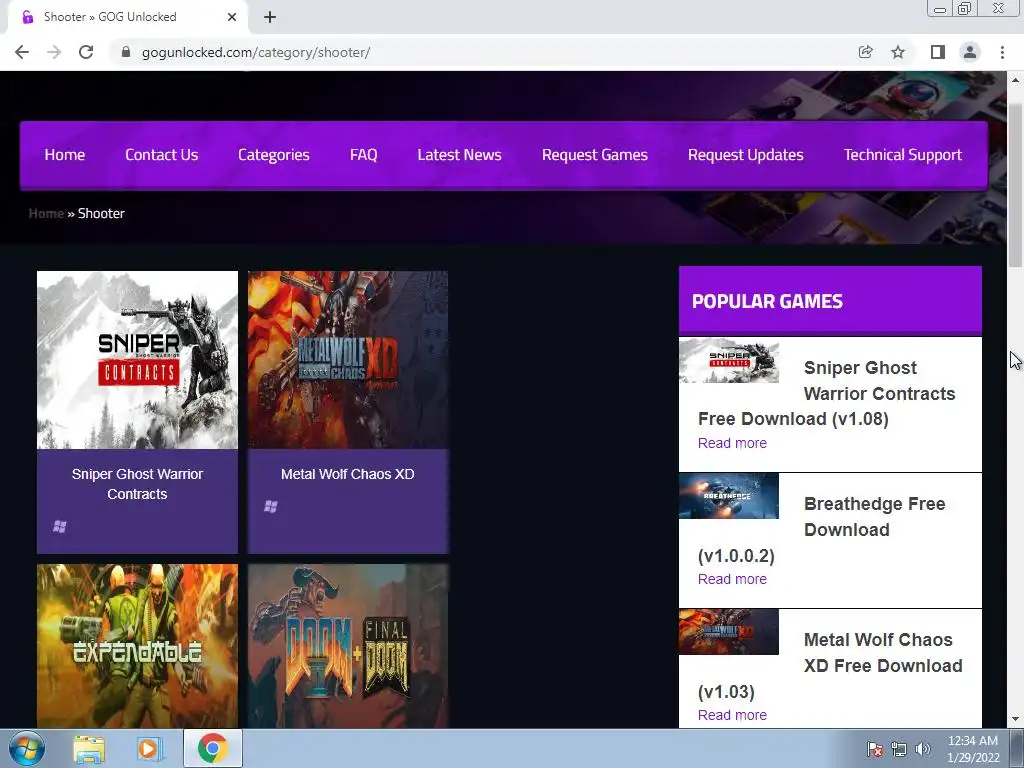Click the Windows icon under Sniper Ghost Warrior Contracts
The width and height of the screenshot is (1024, 768).
59,526
